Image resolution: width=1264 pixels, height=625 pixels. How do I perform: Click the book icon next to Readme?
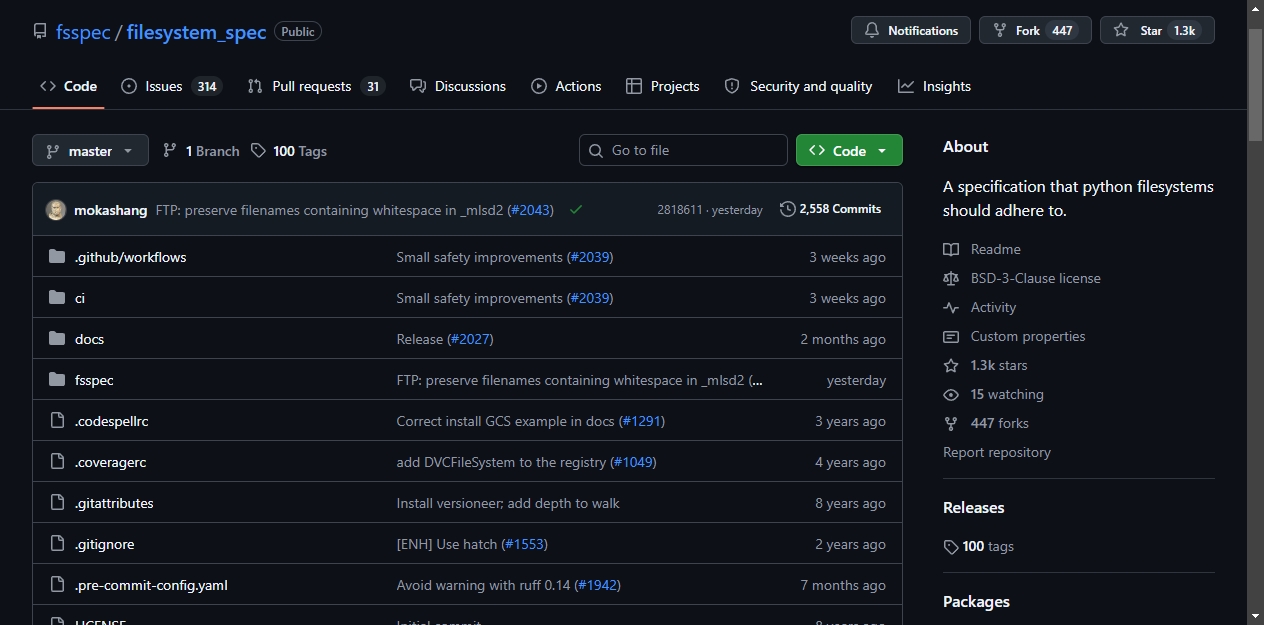click(x=951, y=249)
